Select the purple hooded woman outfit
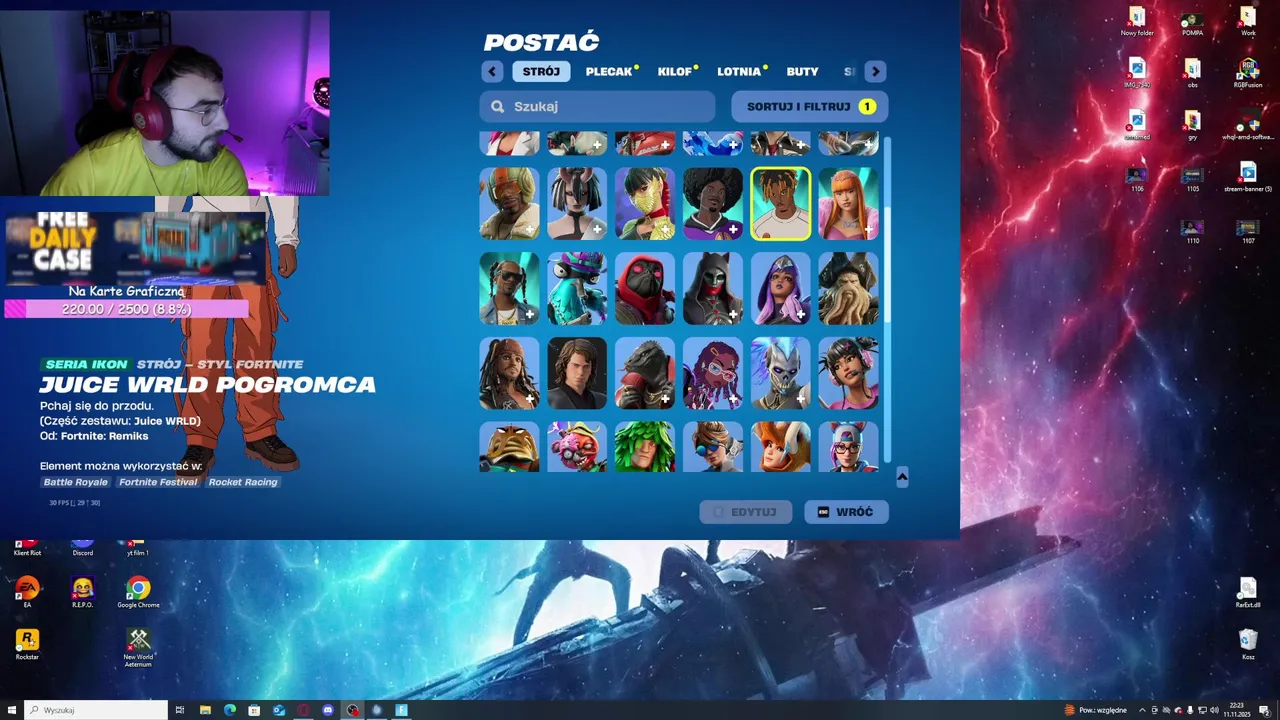This screenshot has height=720, width=1280. click(x=781, y=289)
